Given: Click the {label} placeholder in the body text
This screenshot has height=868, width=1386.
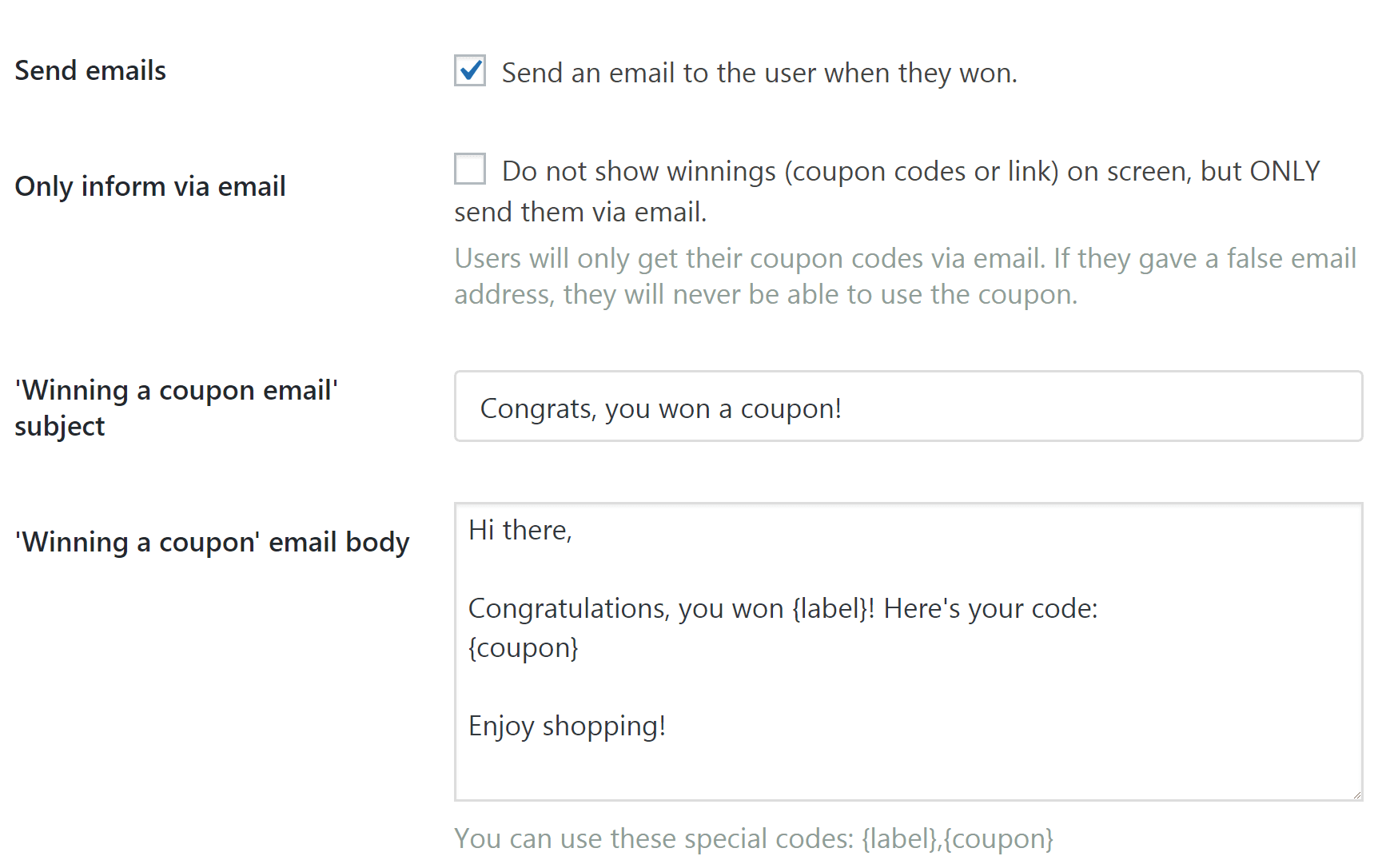Looking at the screenshot, I should (x=829, y=609).
